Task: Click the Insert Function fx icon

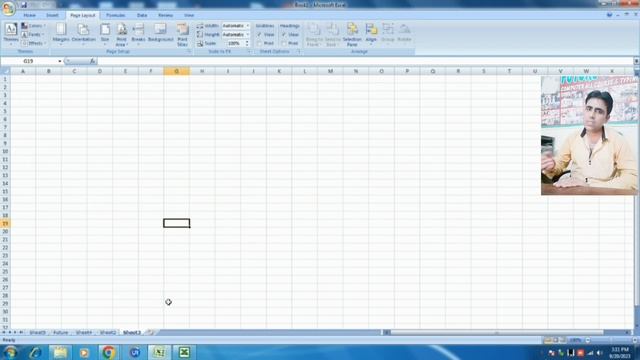Action: point(93,61)
